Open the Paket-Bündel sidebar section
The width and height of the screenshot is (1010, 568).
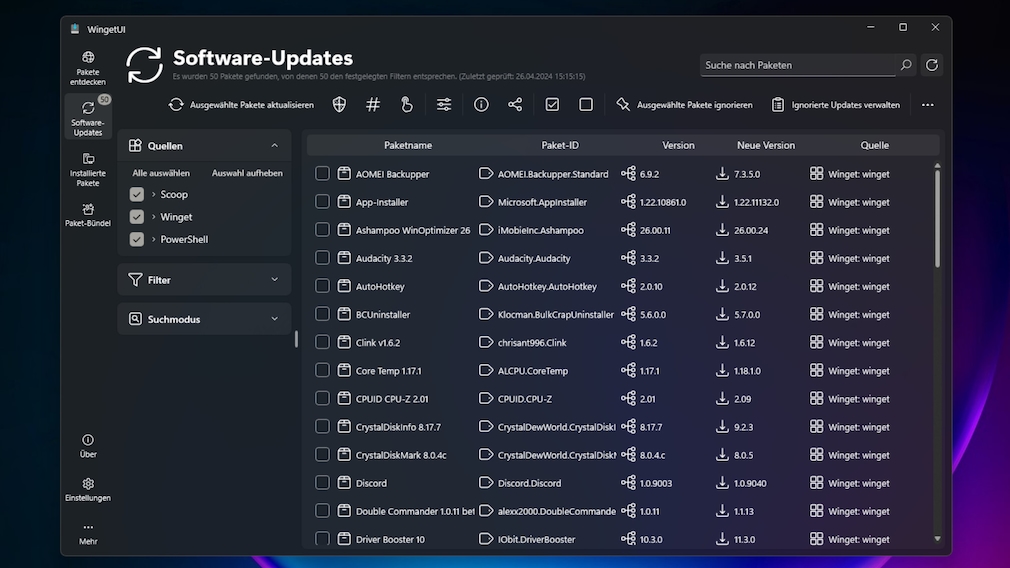[88, 215]
